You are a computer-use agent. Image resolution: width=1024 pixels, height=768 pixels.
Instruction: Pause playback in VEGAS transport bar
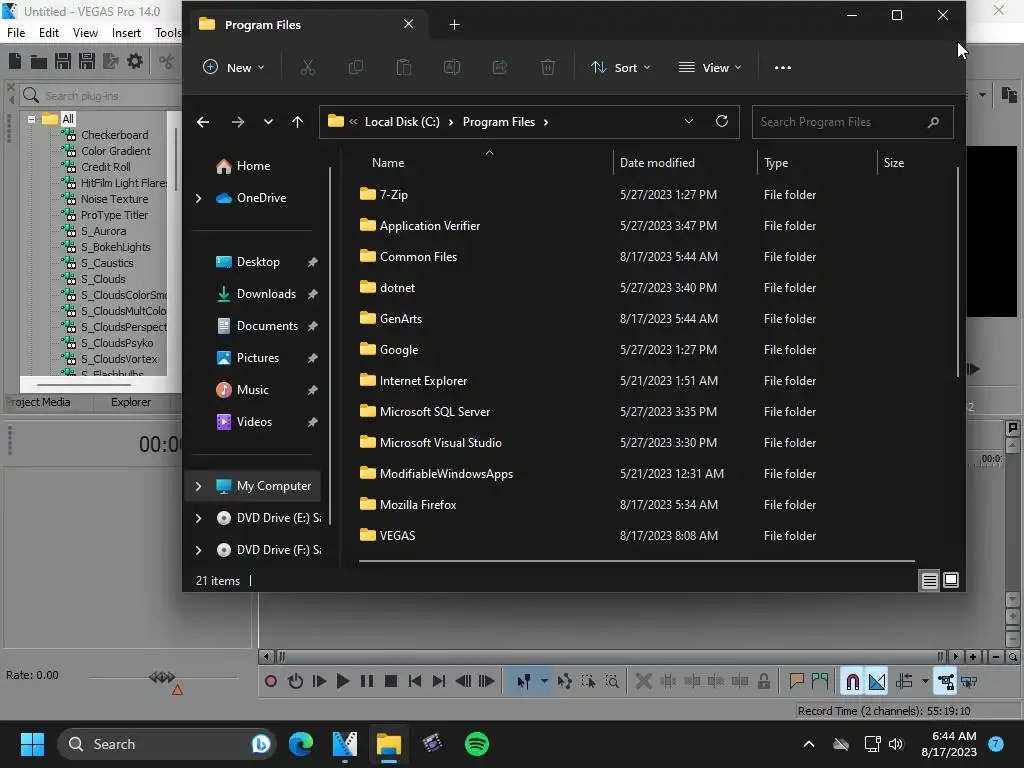coord(367,682)
